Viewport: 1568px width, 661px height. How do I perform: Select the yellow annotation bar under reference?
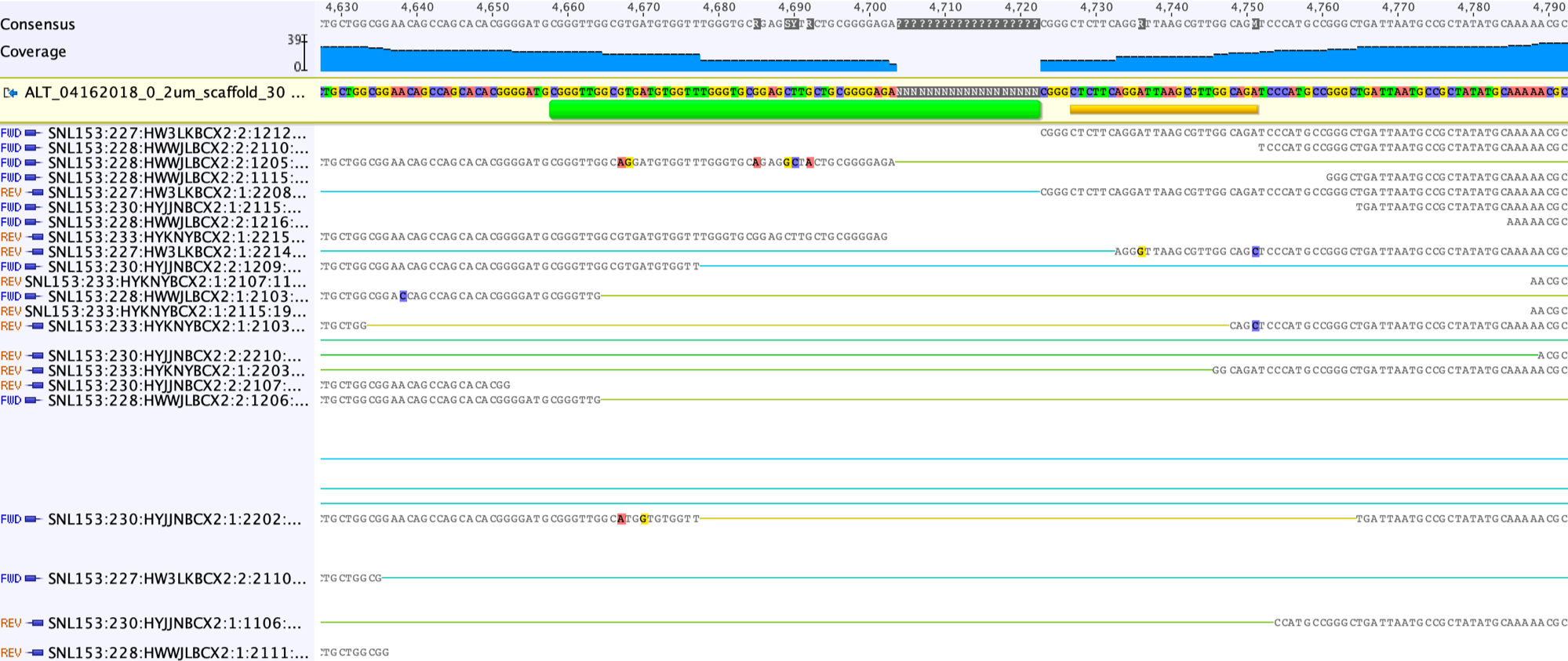click(1164, 110)
